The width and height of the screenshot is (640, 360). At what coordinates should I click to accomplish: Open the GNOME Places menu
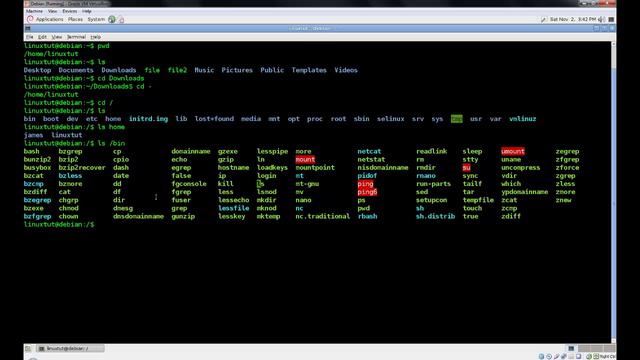click(75, 19)
